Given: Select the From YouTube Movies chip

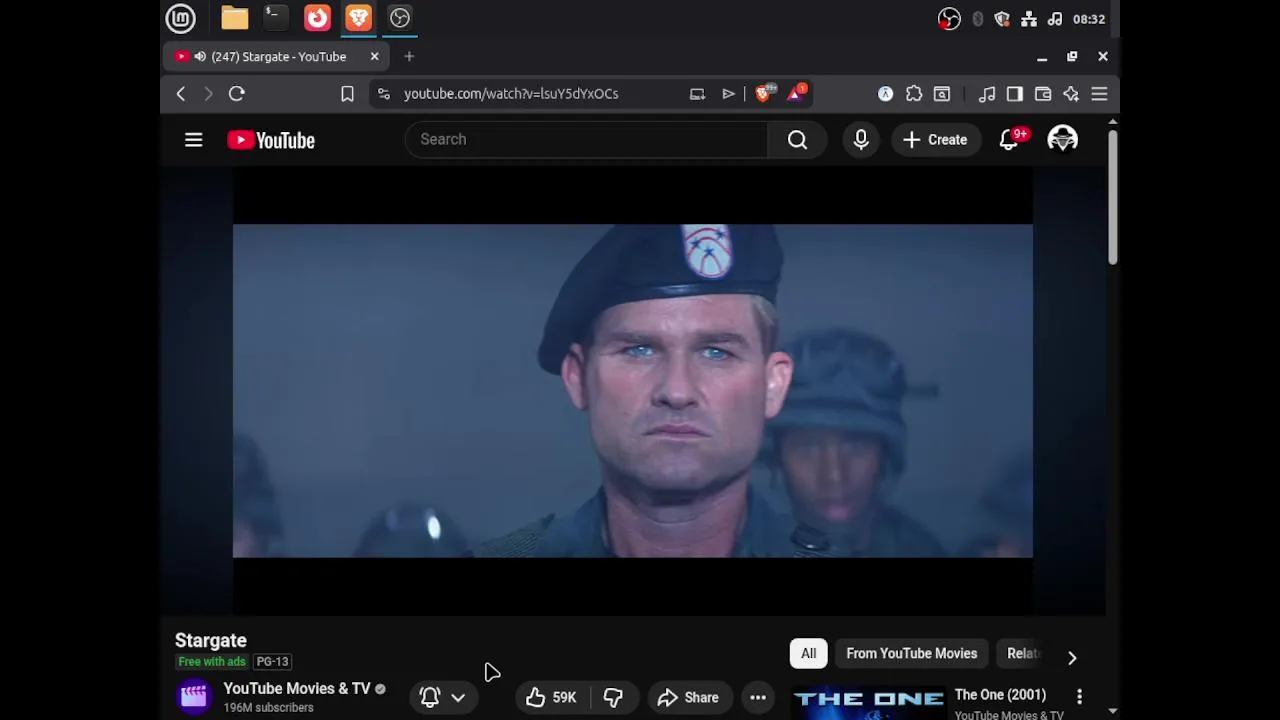Looking at the screenshot, I should (911, 653).
